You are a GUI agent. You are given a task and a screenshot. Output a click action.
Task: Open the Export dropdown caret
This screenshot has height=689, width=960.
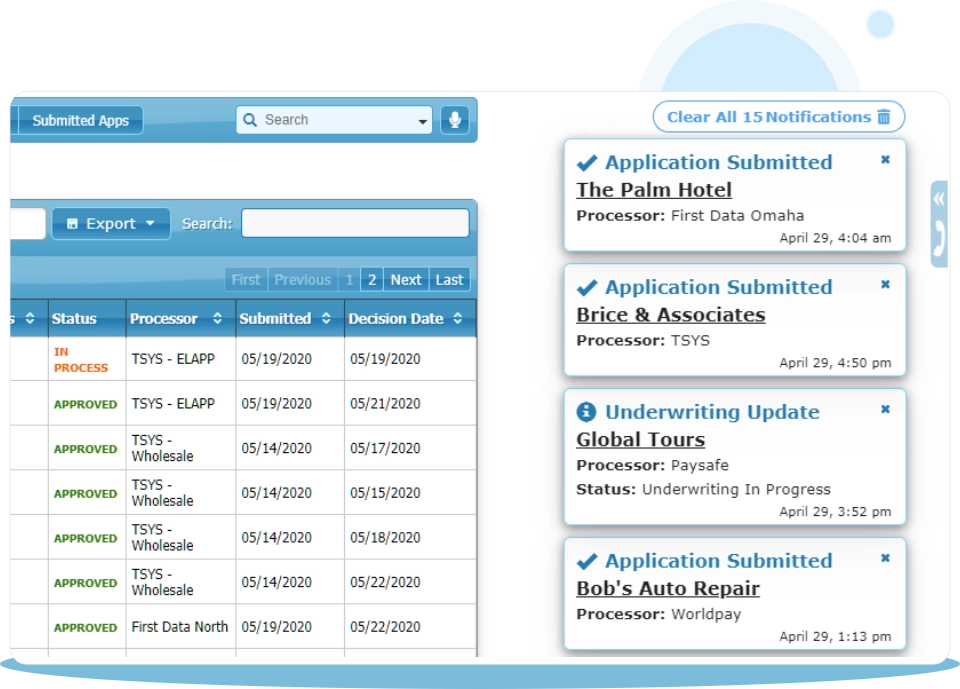click(150, 224)
